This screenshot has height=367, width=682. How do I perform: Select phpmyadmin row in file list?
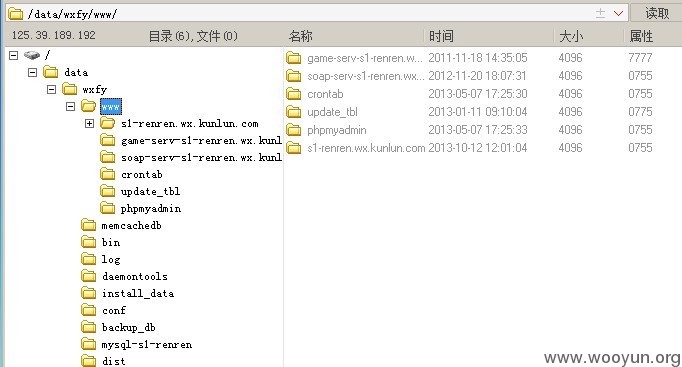[337, 130]
